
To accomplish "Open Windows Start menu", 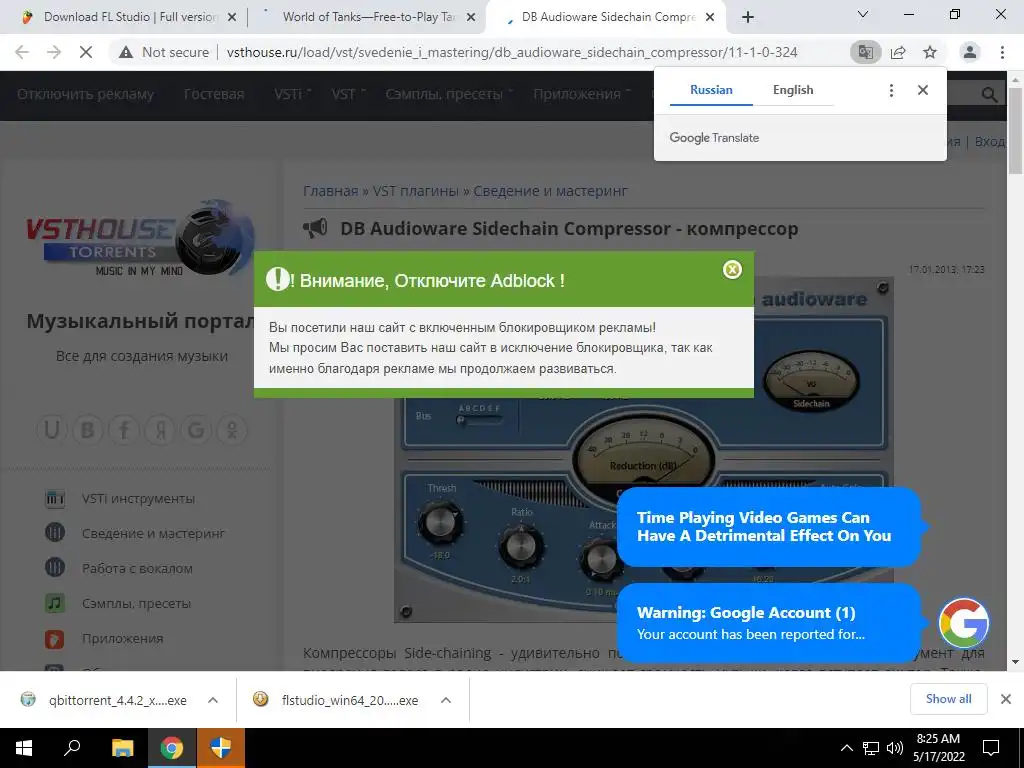I will [x=24, y=748].
